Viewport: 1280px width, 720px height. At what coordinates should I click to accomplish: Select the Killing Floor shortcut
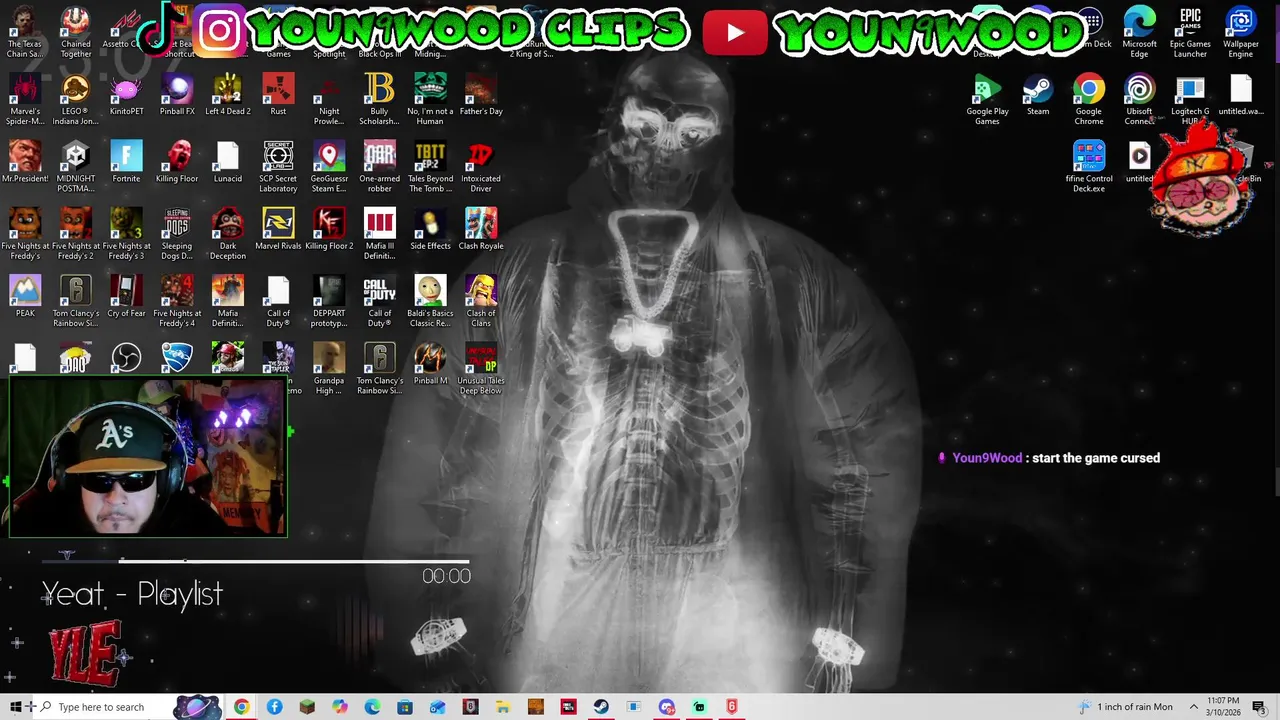[x=177, y=163]
